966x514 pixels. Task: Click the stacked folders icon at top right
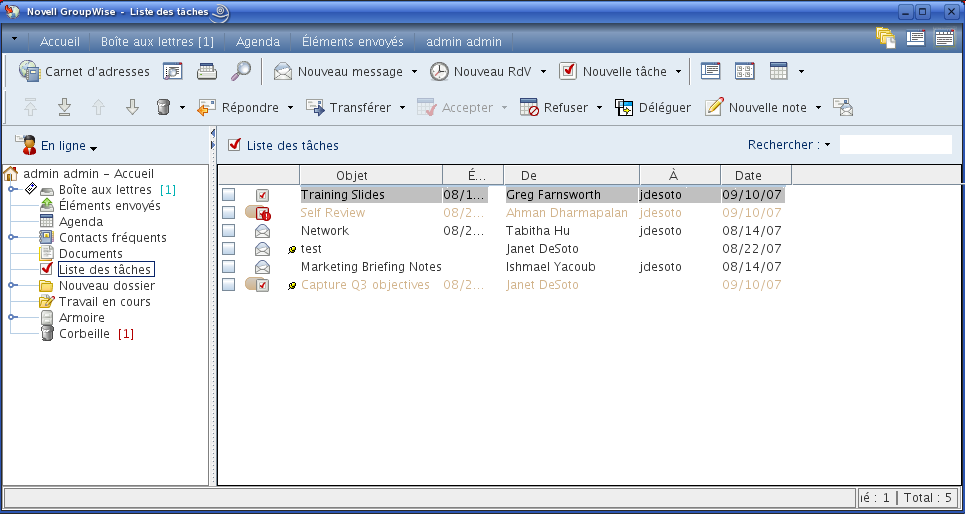[x=886, y=38]
